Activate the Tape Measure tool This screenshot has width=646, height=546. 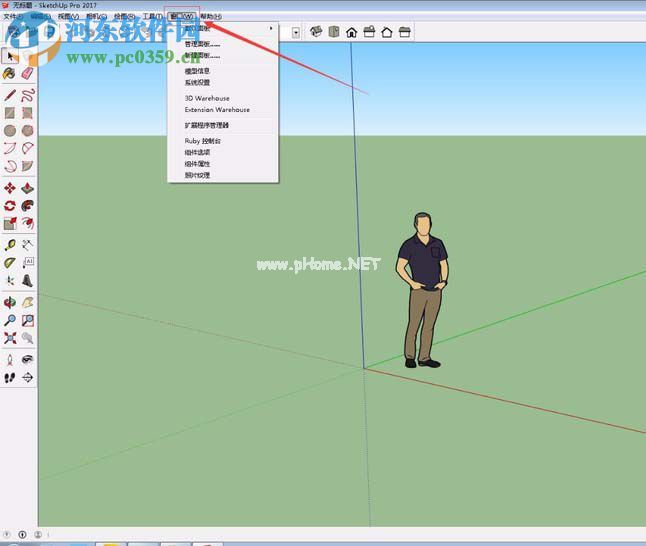click(10, 244)
